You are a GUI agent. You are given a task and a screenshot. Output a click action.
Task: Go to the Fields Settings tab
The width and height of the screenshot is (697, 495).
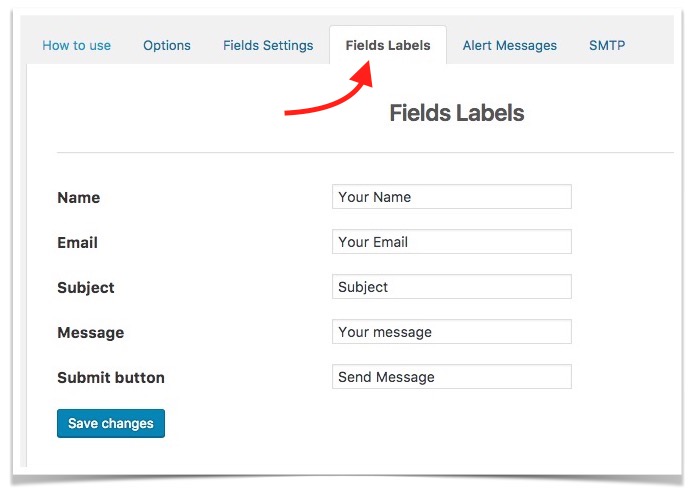pos(267,45)
